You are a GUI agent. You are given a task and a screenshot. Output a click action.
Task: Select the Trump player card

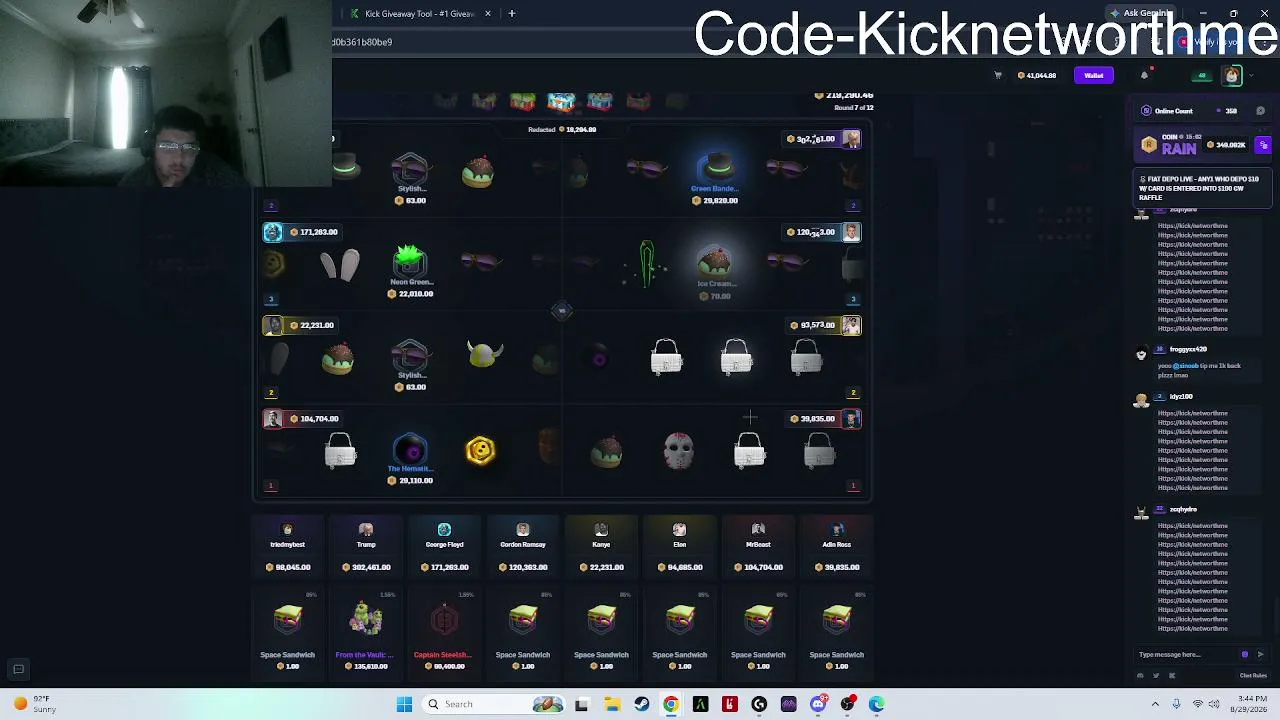(366, 547)
